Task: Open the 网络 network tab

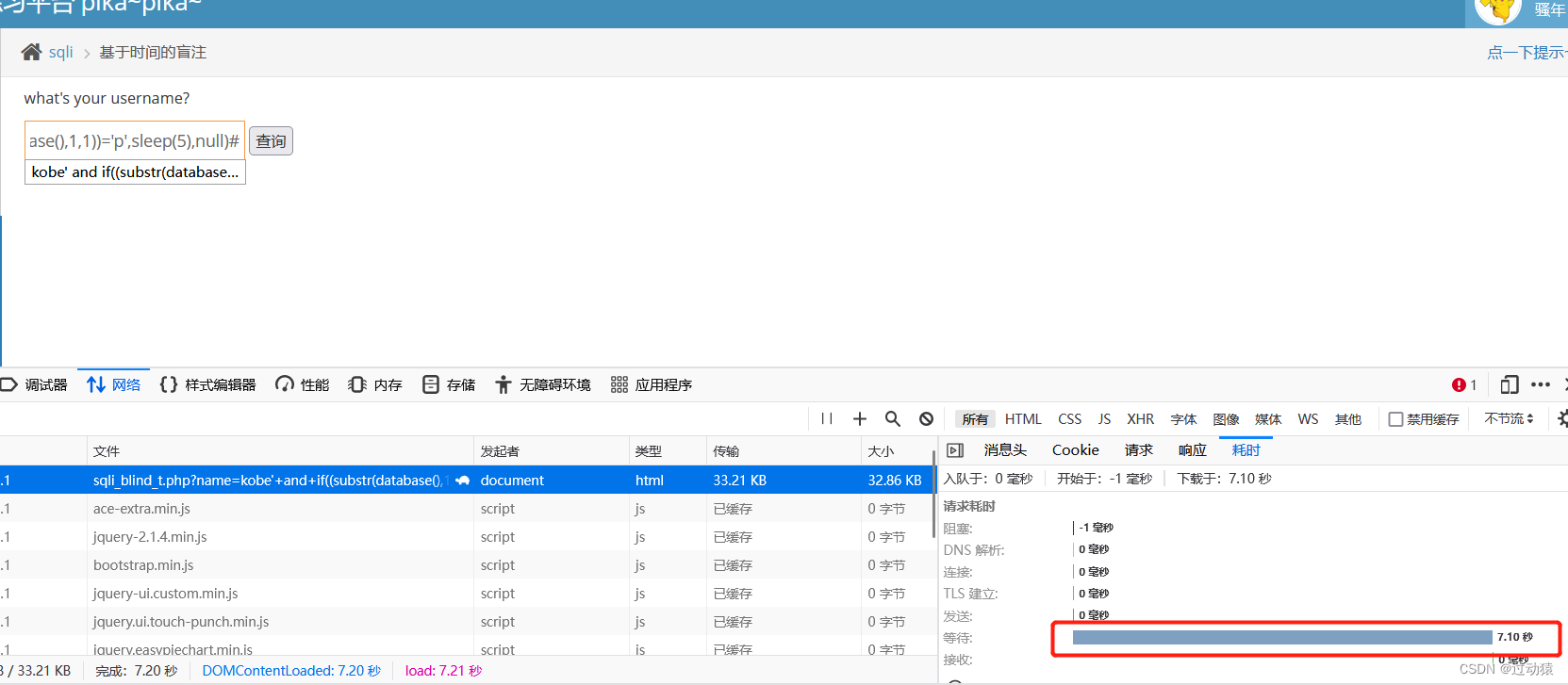Action: (113, 384)
